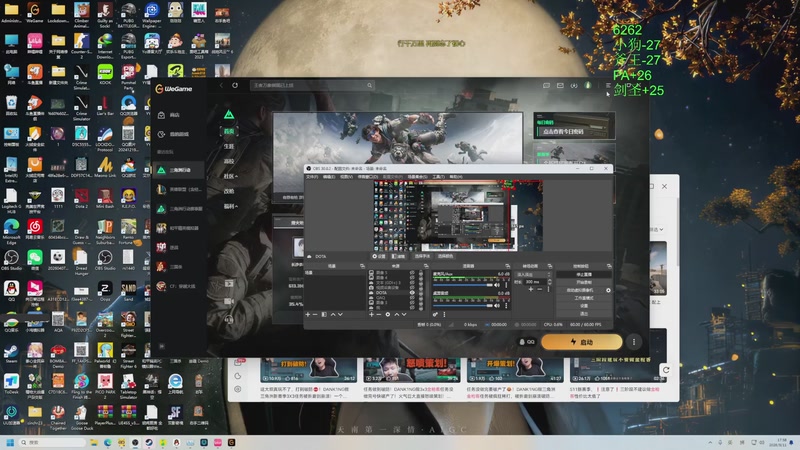Click the WeGame search input field
The height and width of the screenshot is (450, 800).
point(312,85)
